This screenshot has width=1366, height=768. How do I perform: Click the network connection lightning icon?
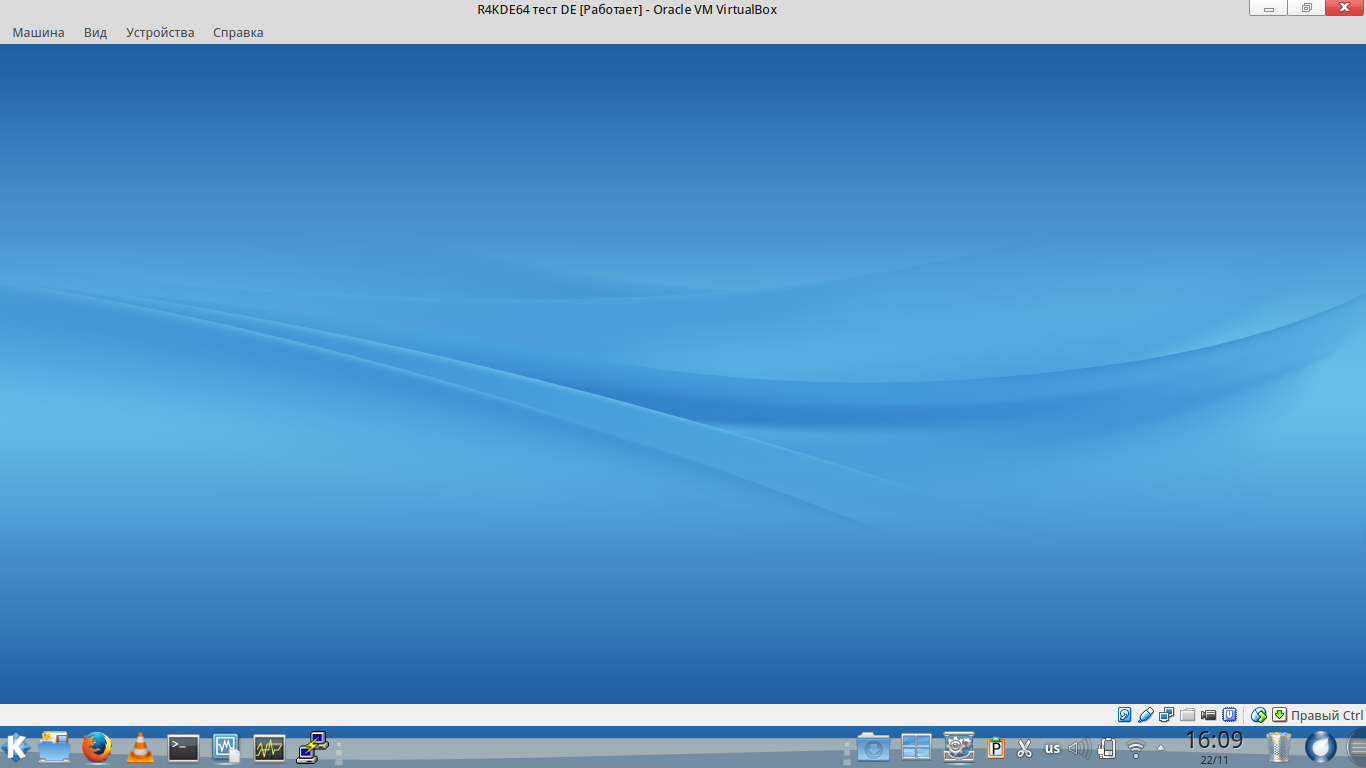click(312, 747)
